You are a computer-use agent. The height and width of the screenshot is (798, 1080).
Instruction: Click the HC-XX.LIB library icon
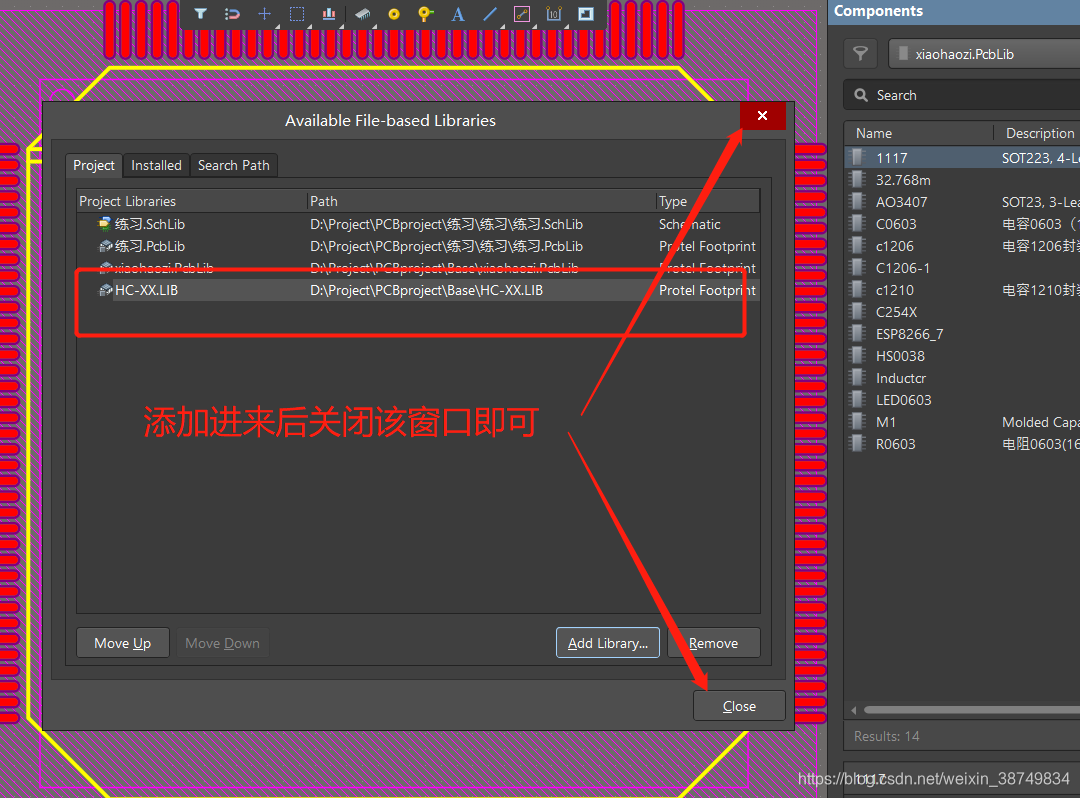click(x=105, y=290)
